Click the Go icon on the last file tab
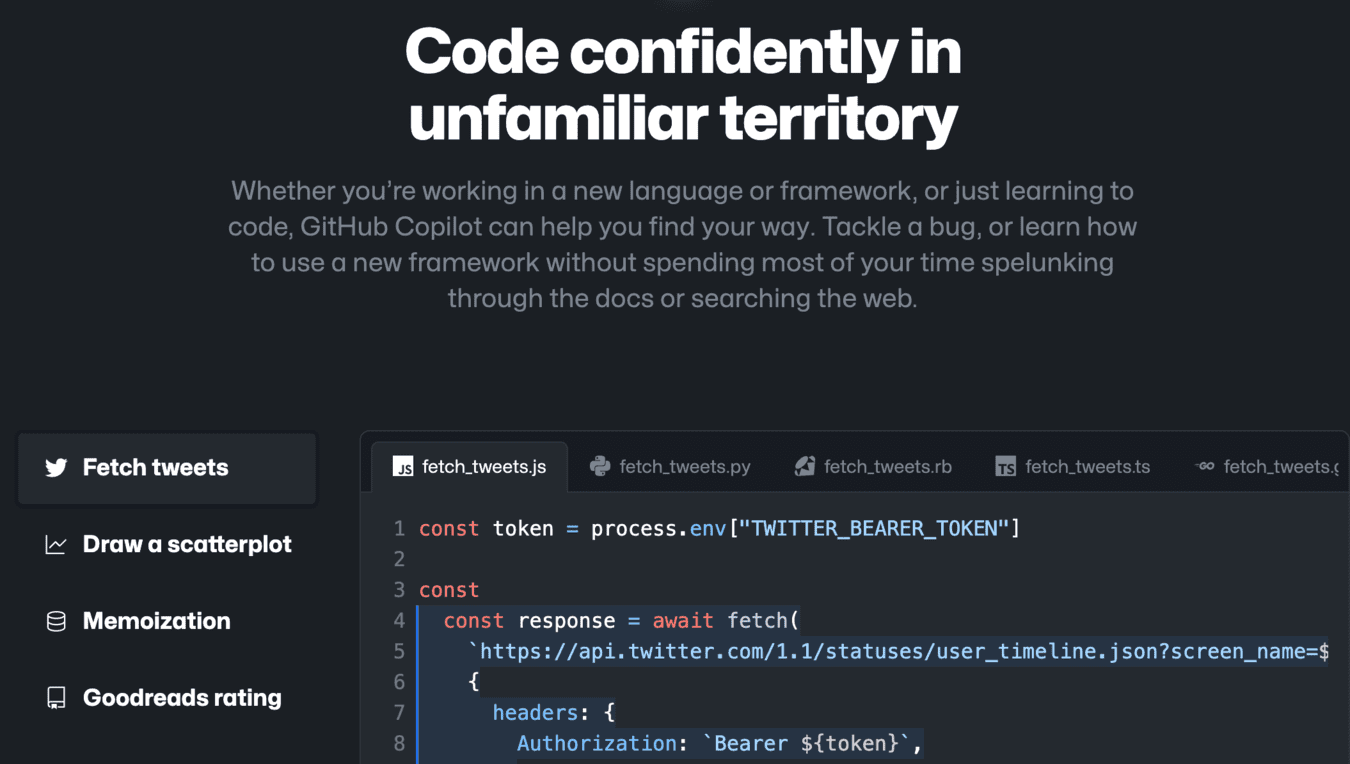Screen dimensions: 1350x764 pyautogui.click(x=1205, y=466)
